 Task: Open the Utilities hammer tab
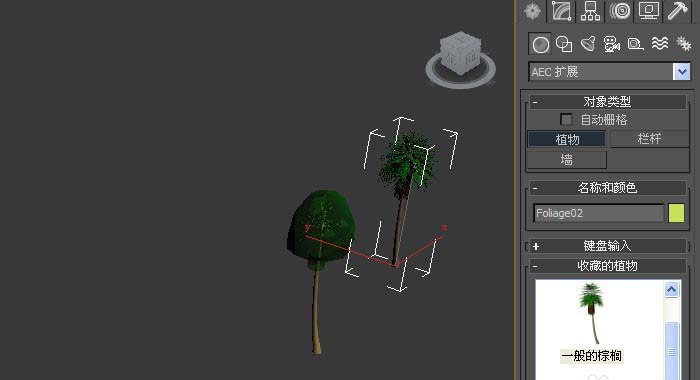(678, 11)
